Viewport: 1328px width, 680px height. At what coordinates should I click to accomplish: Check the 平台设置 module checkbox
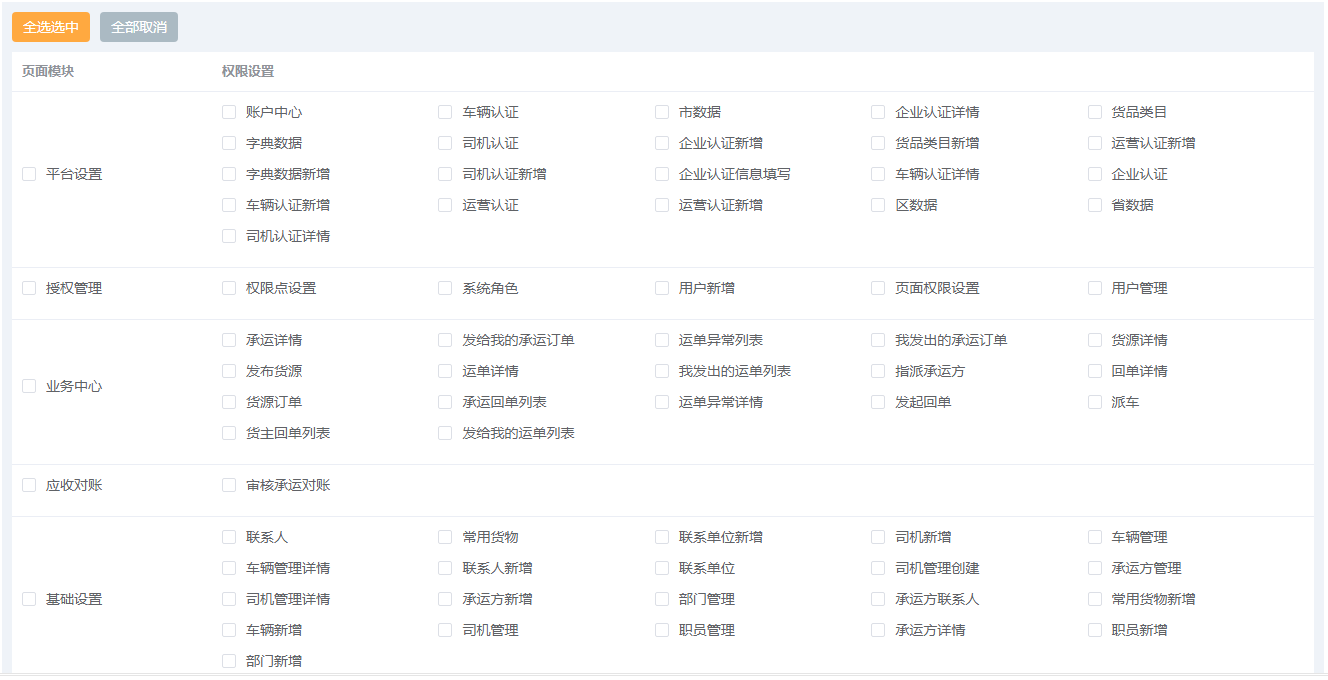pos(29,174)
